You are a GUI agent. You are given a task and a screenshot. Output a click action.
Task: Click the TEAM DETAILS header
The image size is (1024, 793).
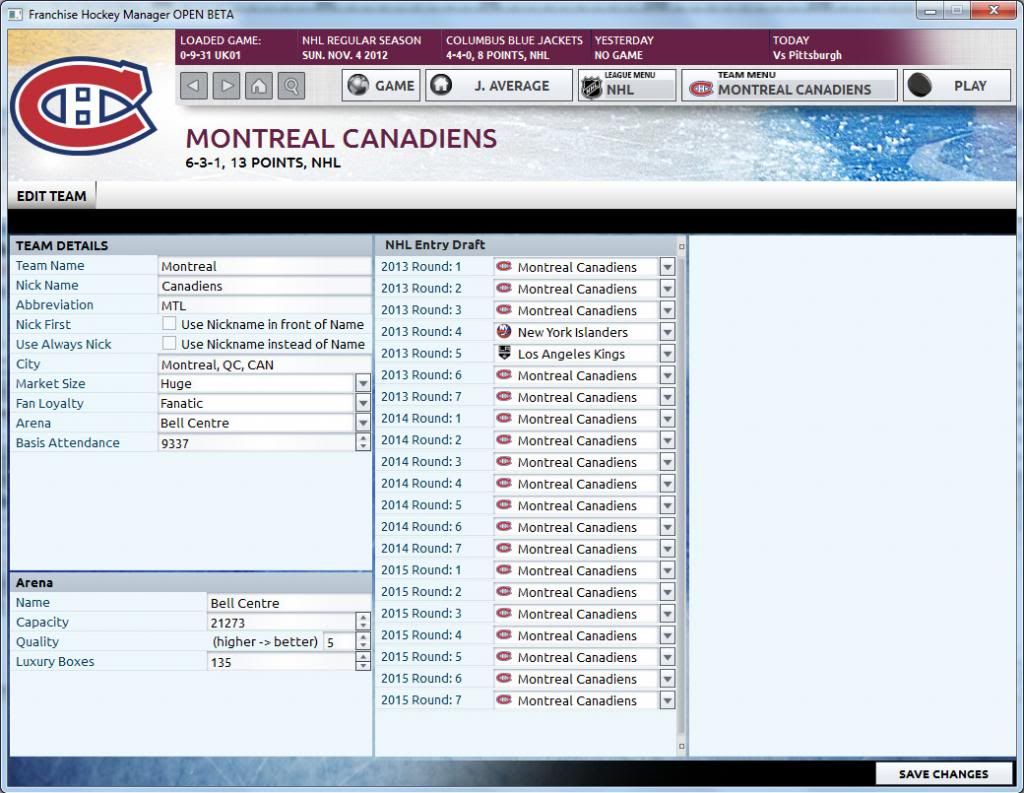pyautogui.click(x=62, y=246)
